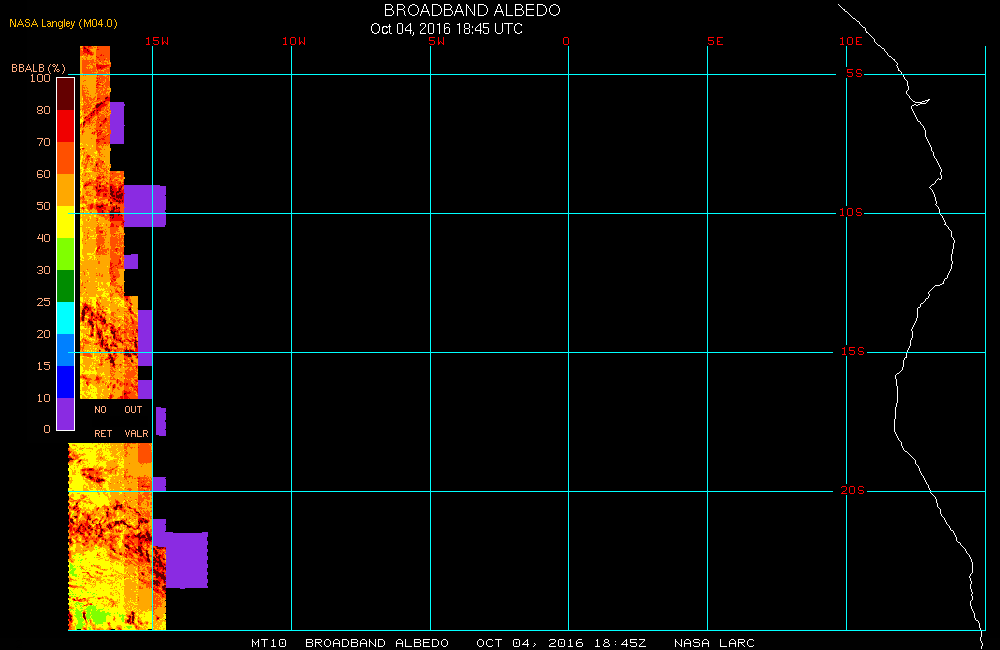Click the yellow 40-50 colorbar swatch

66,221
